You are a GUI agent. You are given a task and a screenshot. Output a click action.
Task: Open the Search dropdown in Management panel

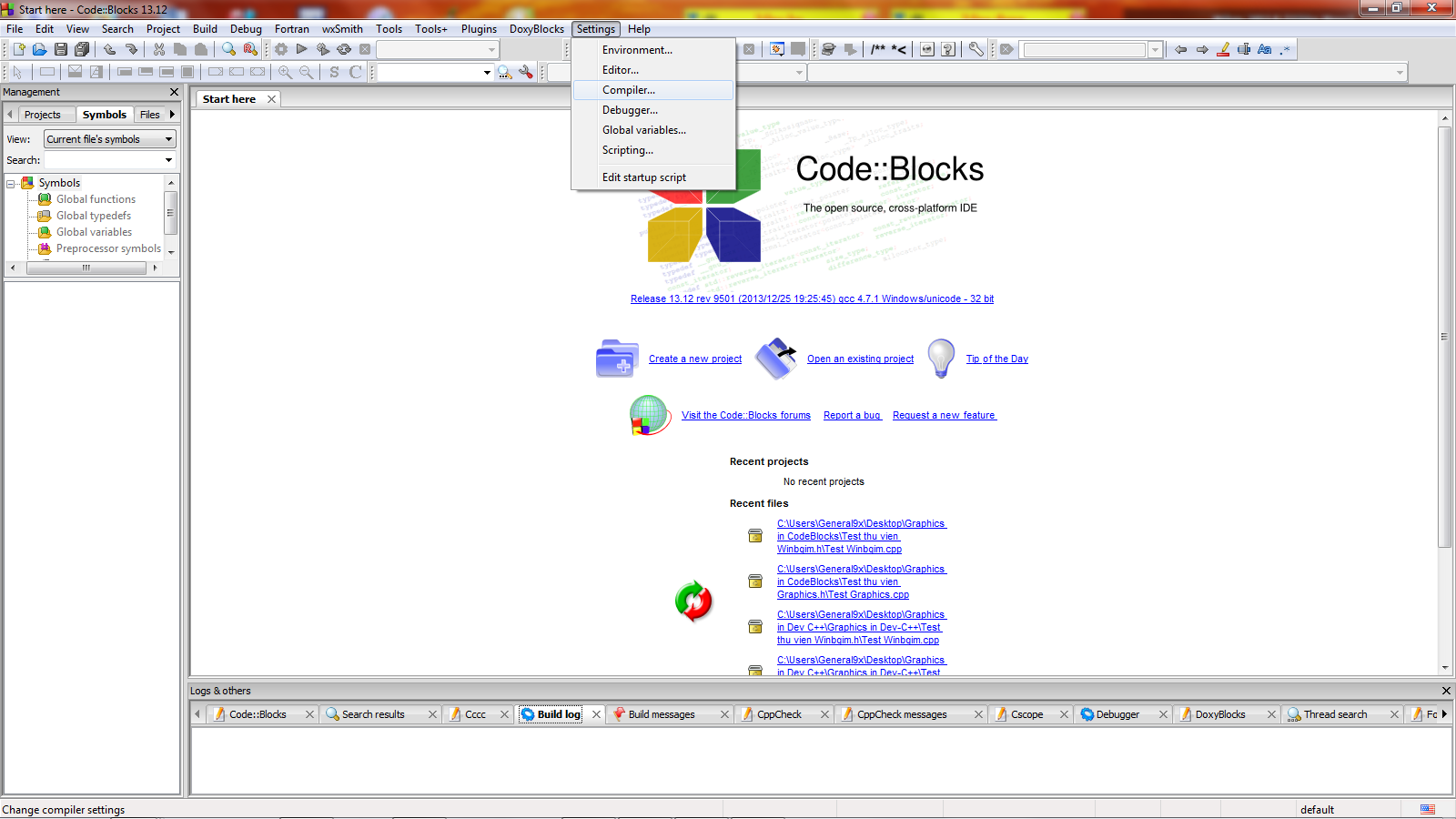167,160
